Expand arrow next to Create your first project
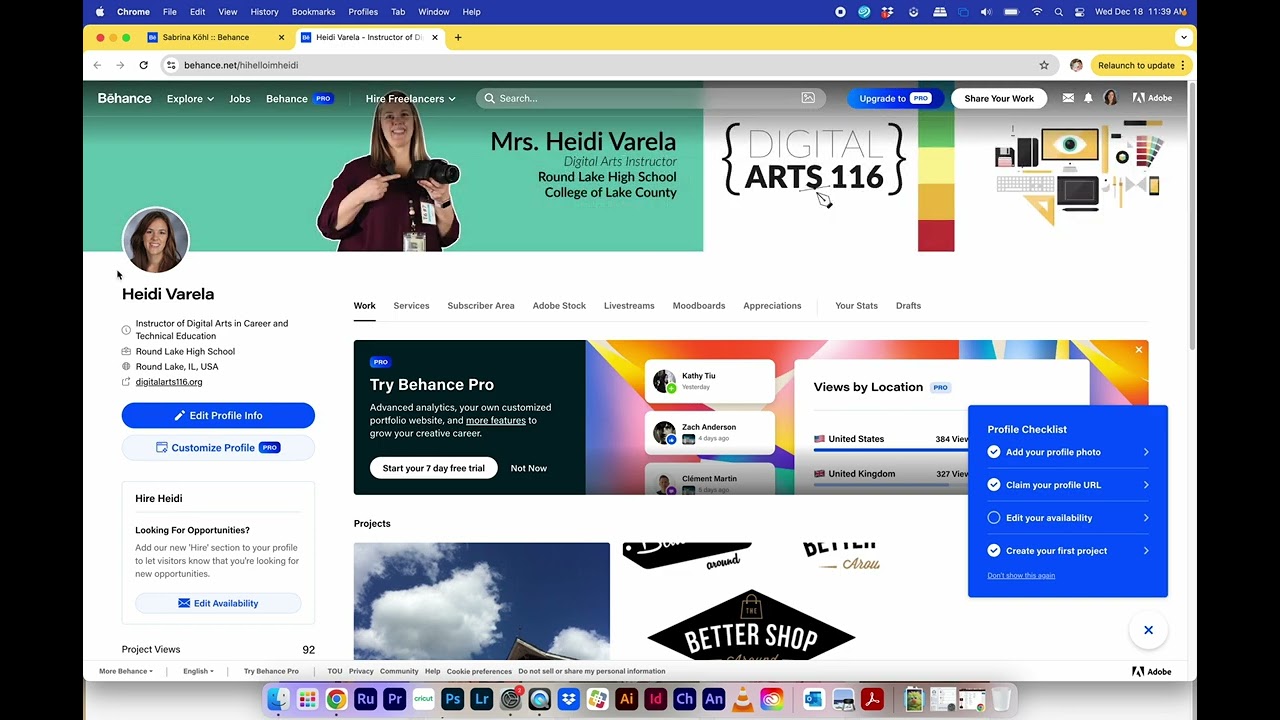This screenshot has height=720, width=1280. point(1146,551)
